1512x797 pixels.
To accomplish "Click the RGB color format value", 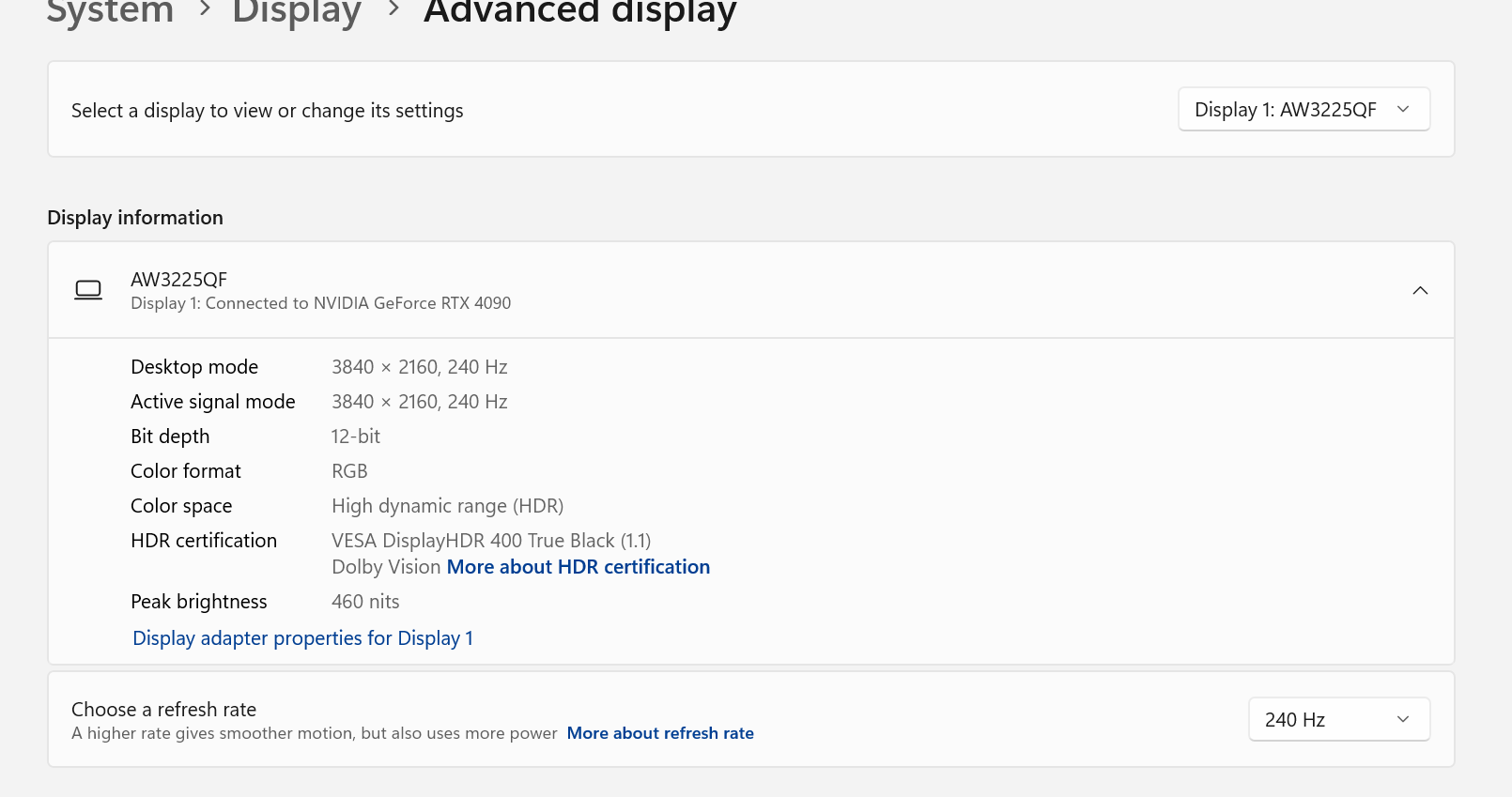I will [349, 471].
